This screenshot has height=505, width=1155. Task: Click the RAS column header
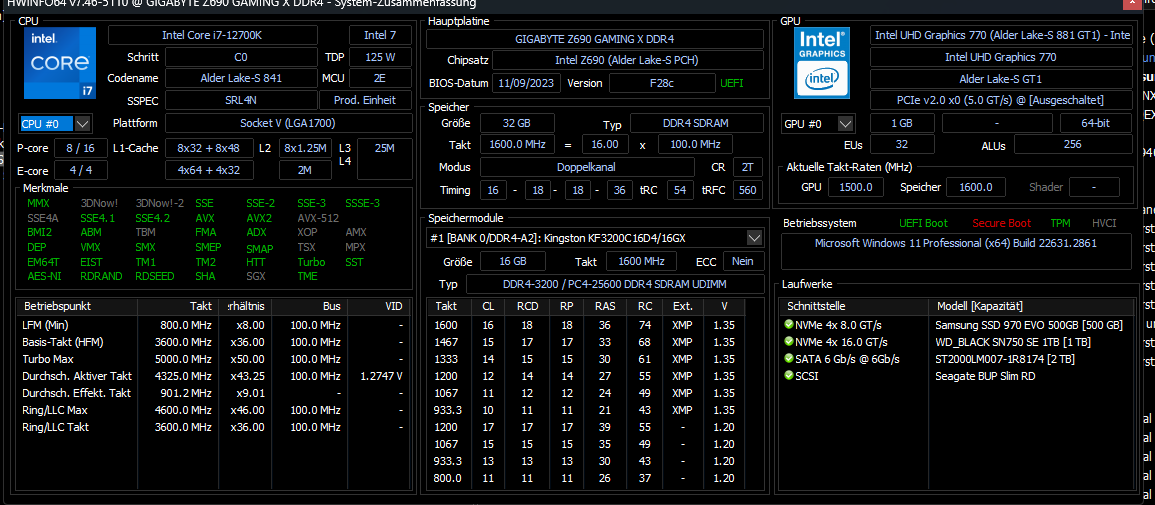pos(603,306)
